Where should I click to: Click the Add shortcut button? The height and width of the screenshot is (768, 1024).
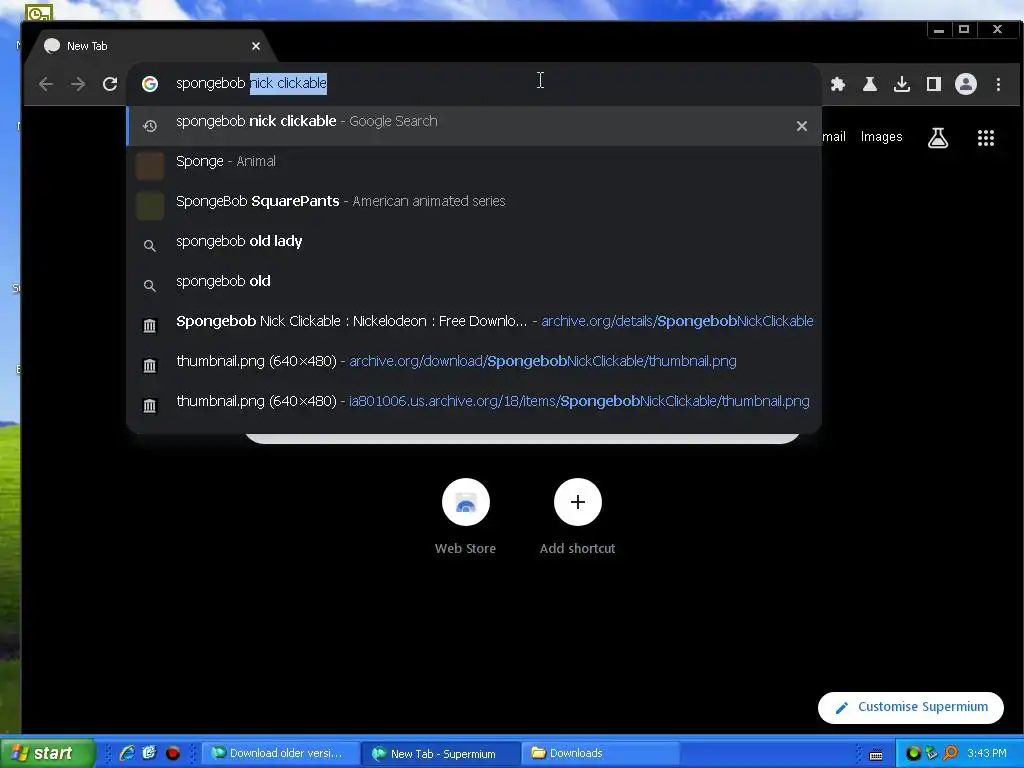pos(577,517)
